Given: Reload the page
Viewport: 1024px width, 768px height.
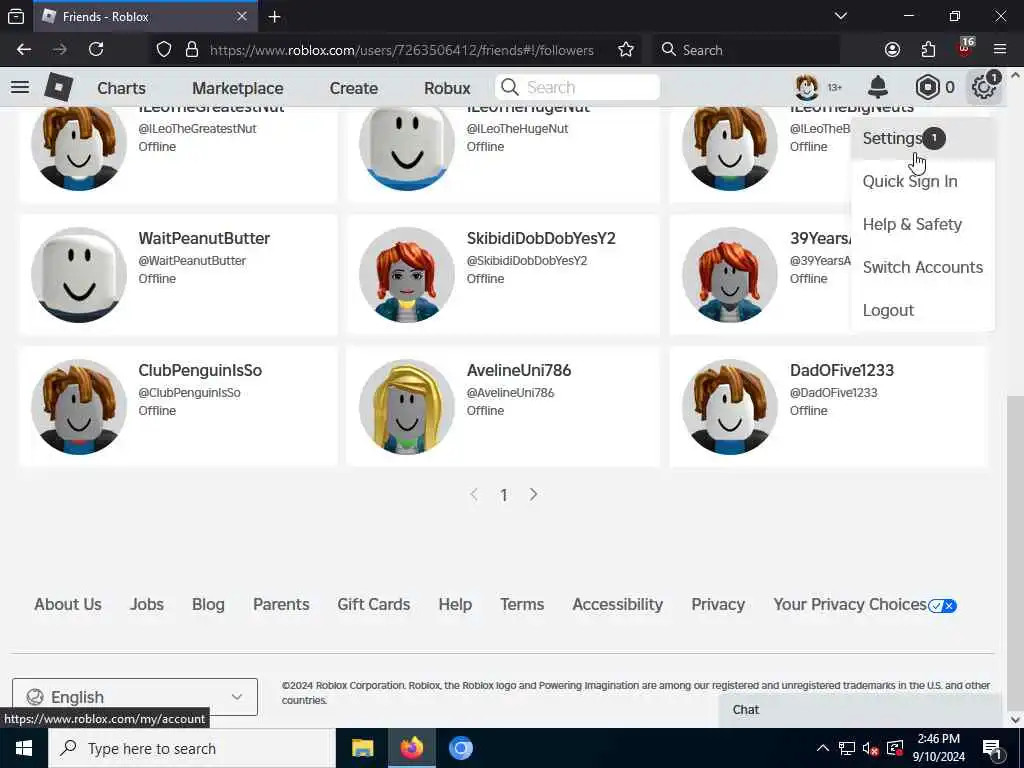Looking at the screenshot, I should tap(96, 50).
